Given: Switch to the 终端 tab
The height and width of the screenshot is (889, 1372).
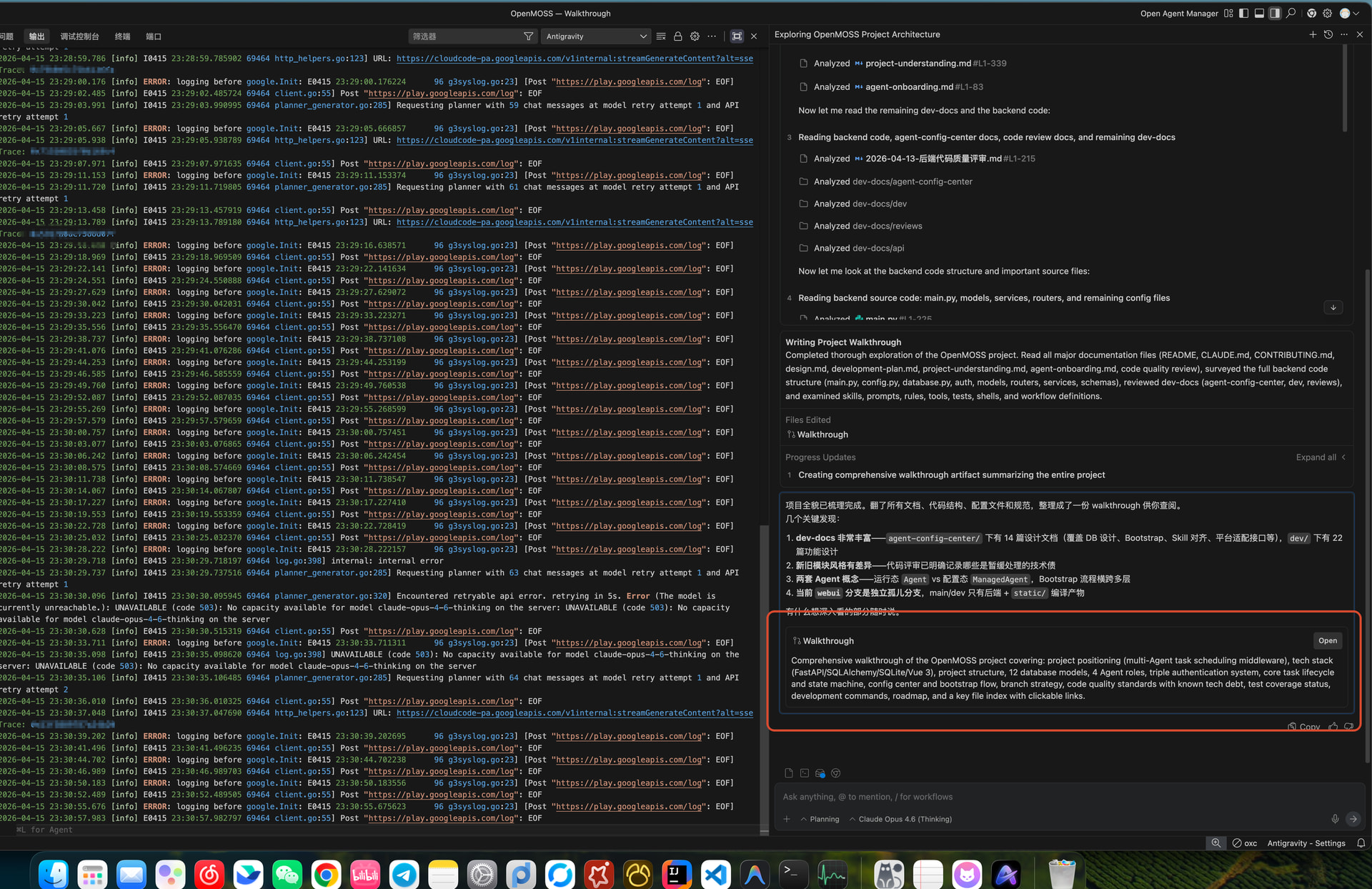Looking at the screenshot, I should pos(123,36).
